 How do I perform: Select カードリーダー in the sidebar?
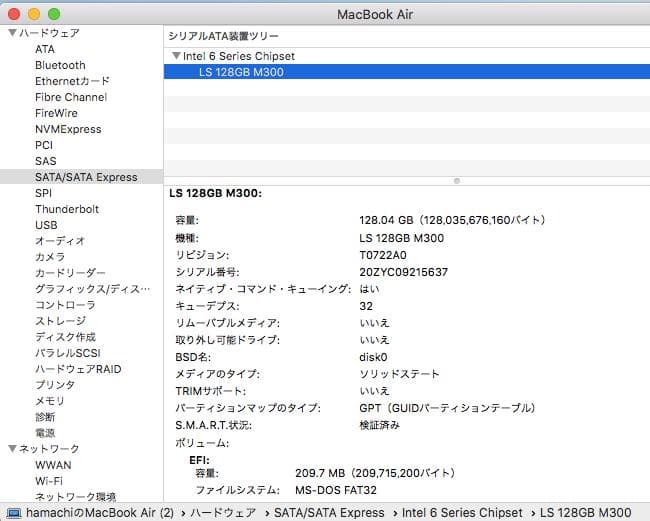70,273
